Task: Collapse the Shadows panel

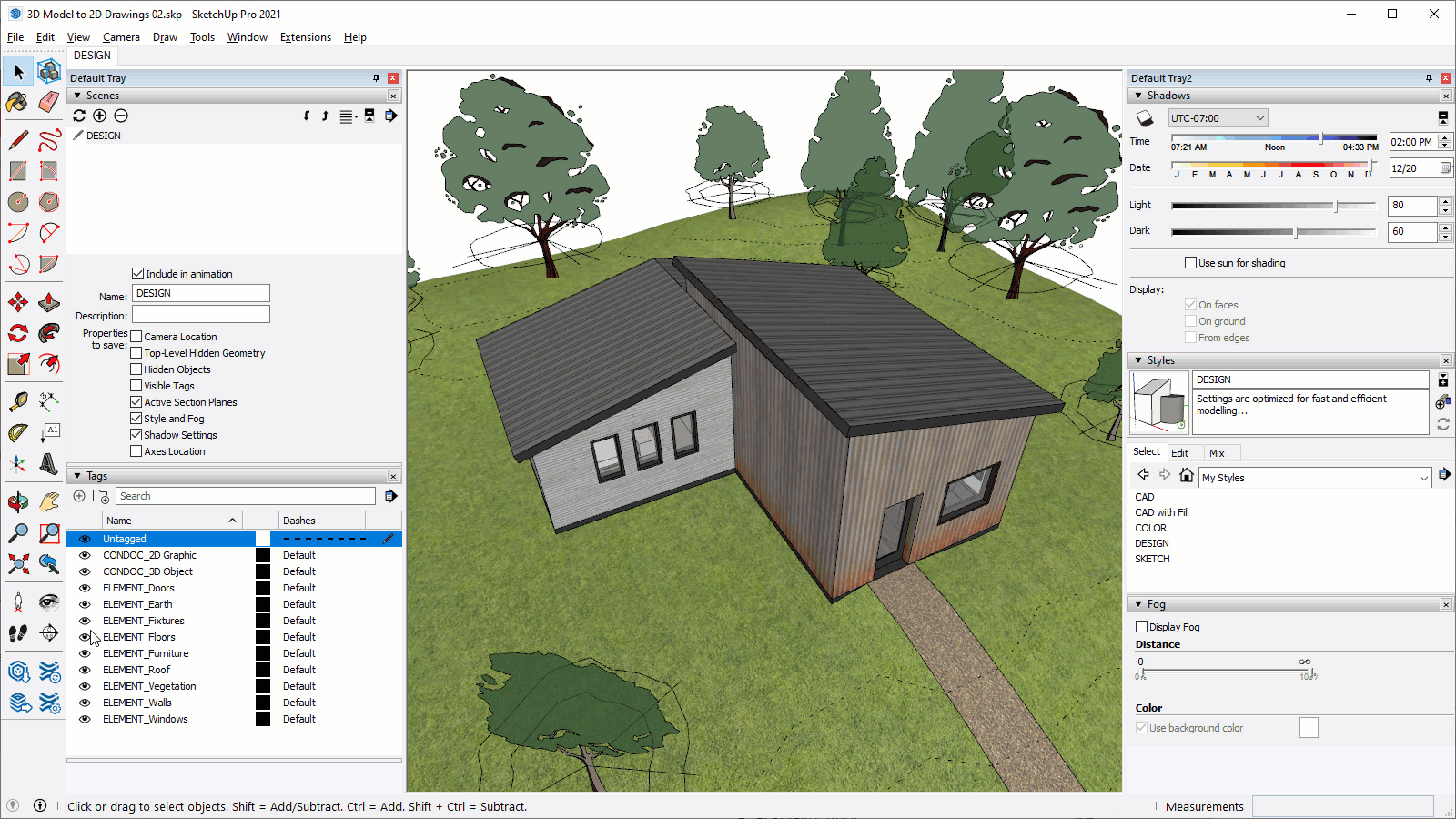Action: coord(1138,96)
